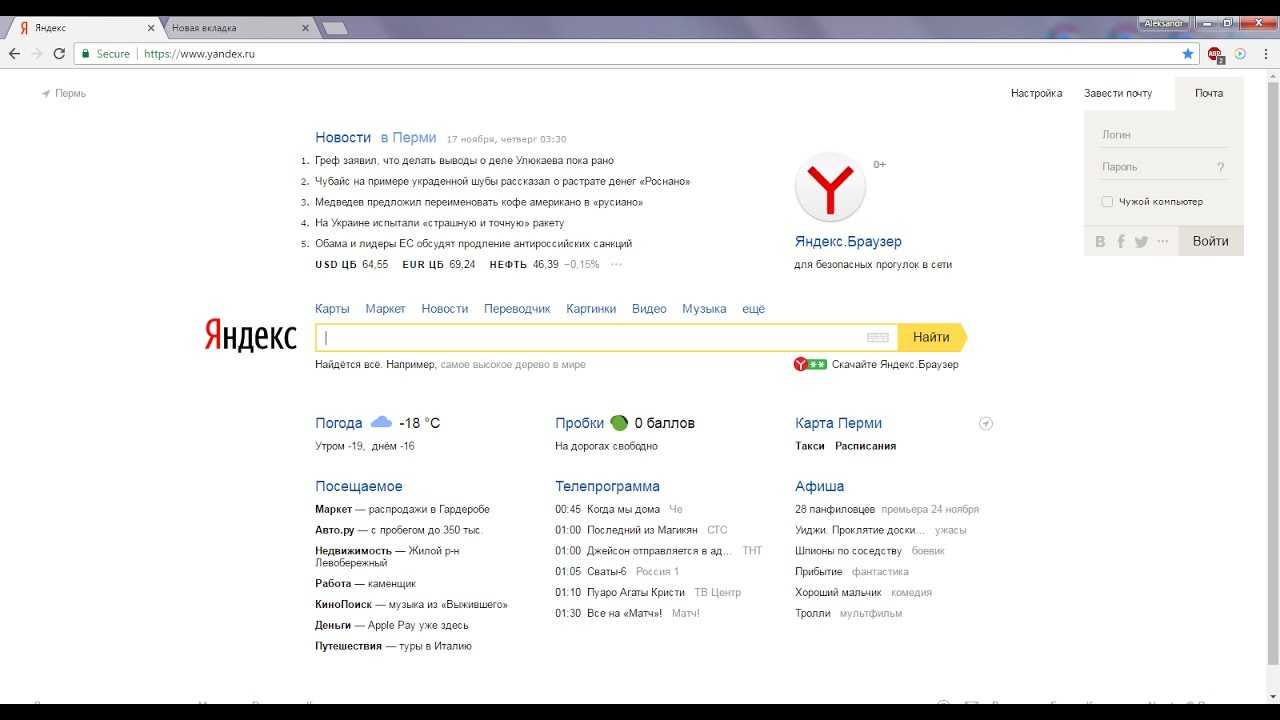Image resolution: width=1280 pixels, height=720 pixels.
Task: Click the yellow Найти search button
Action: click(x=932, y=338)
